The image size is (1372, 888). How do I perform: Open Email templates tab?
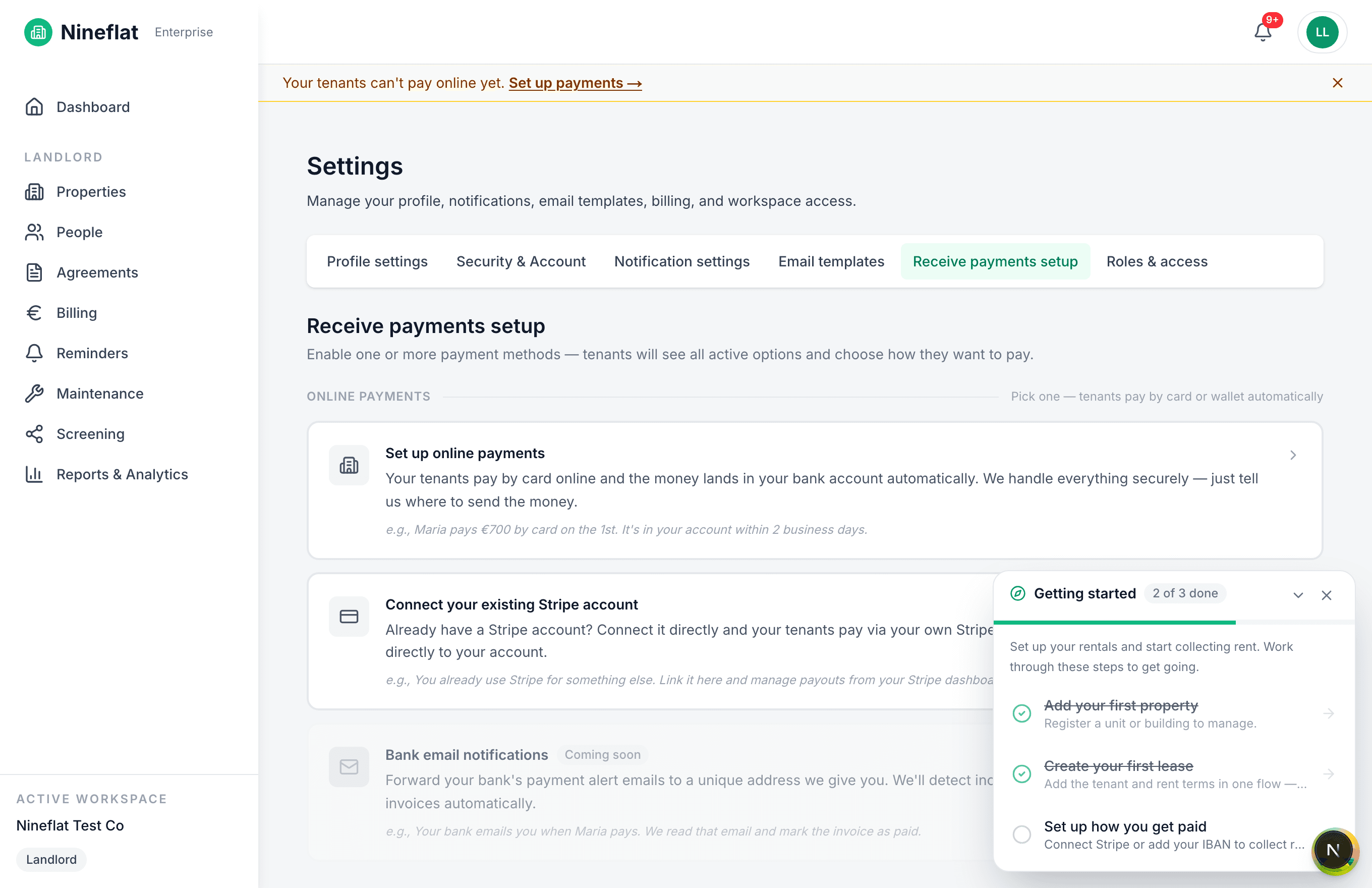click(x=831, y=261)
